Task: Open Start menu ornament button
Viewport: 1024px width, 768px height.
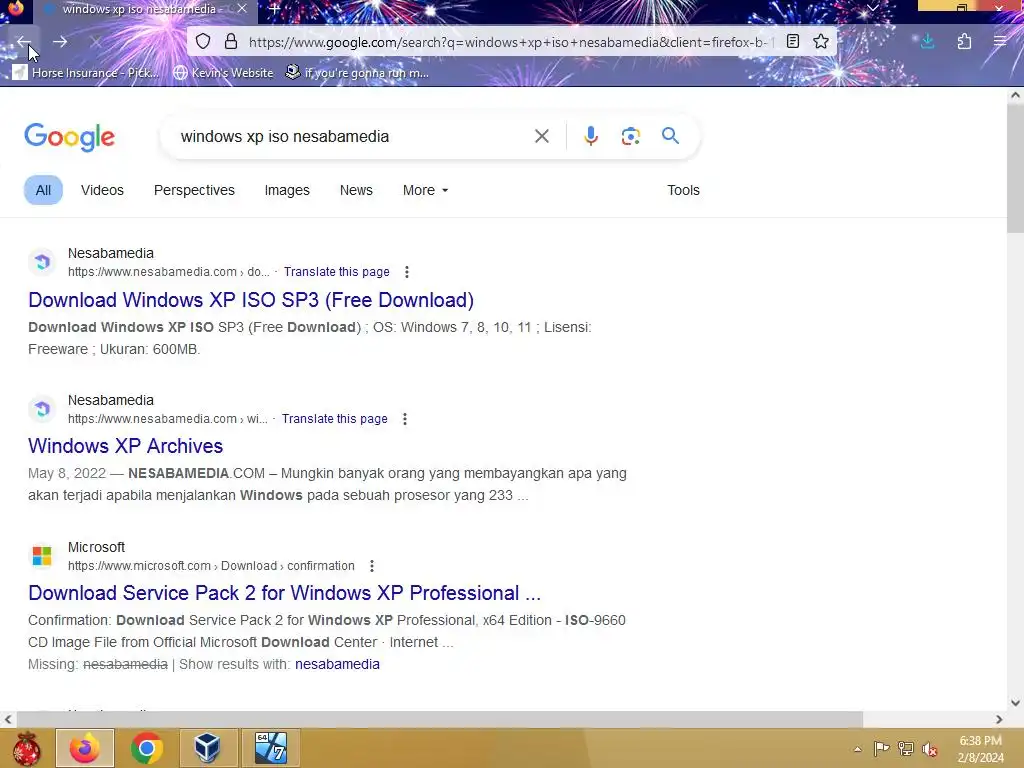Action: coord(26,748)
